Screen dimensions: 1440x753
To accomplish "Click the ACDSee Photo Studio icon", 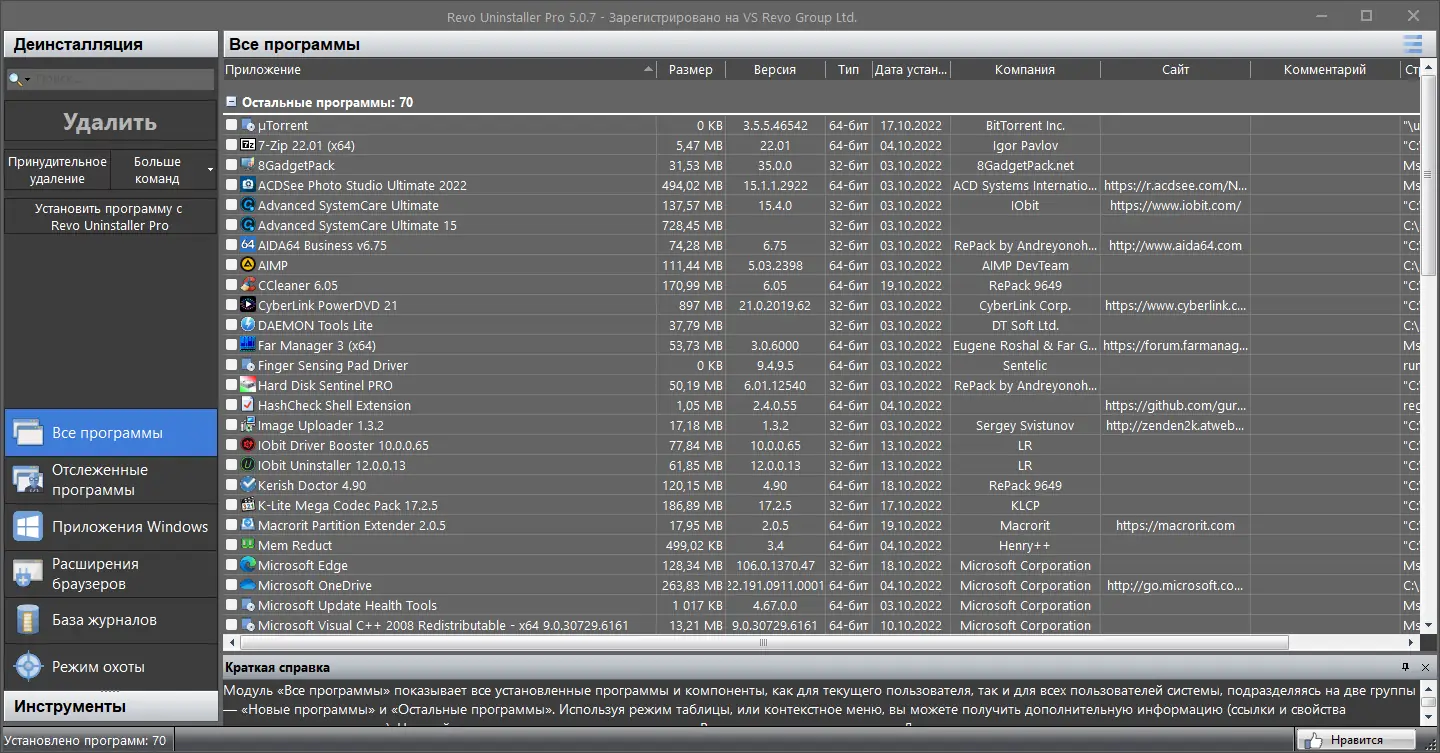I will (x=248, y=185).
